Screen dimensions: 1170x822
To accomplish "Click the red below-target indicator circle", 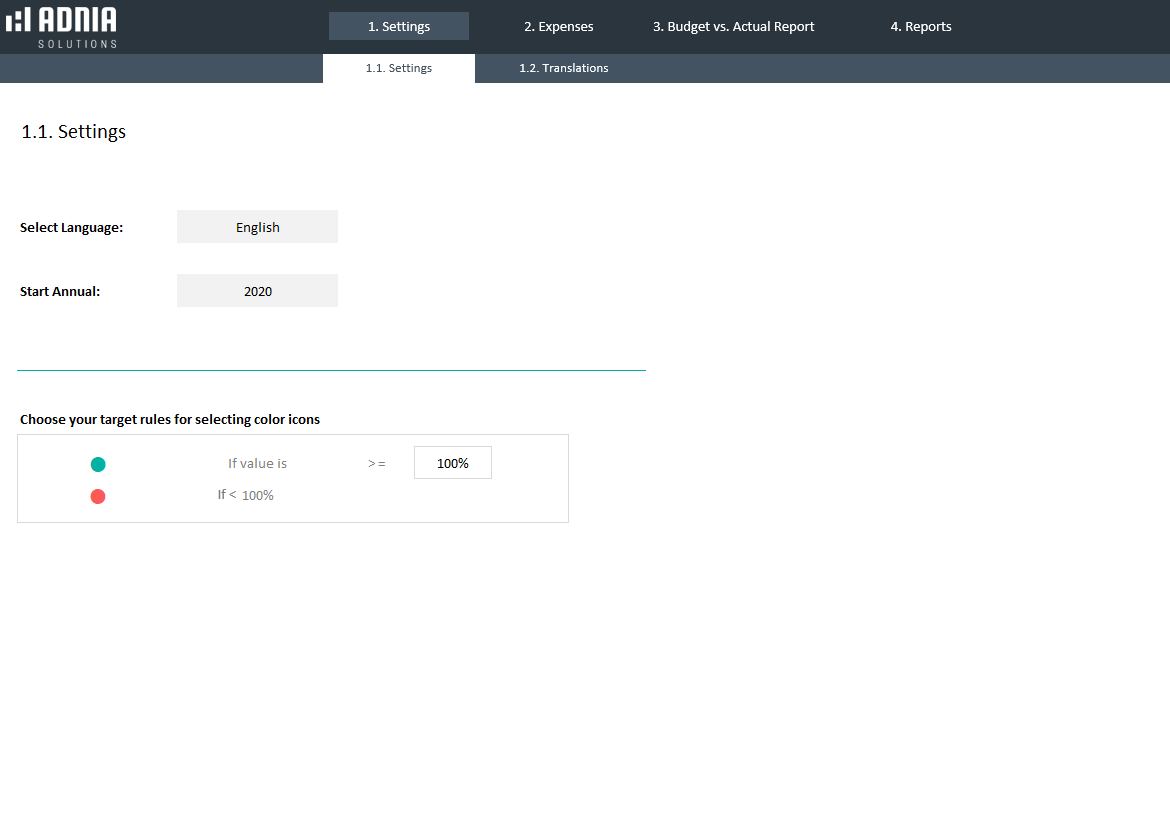I will point(98,496).
